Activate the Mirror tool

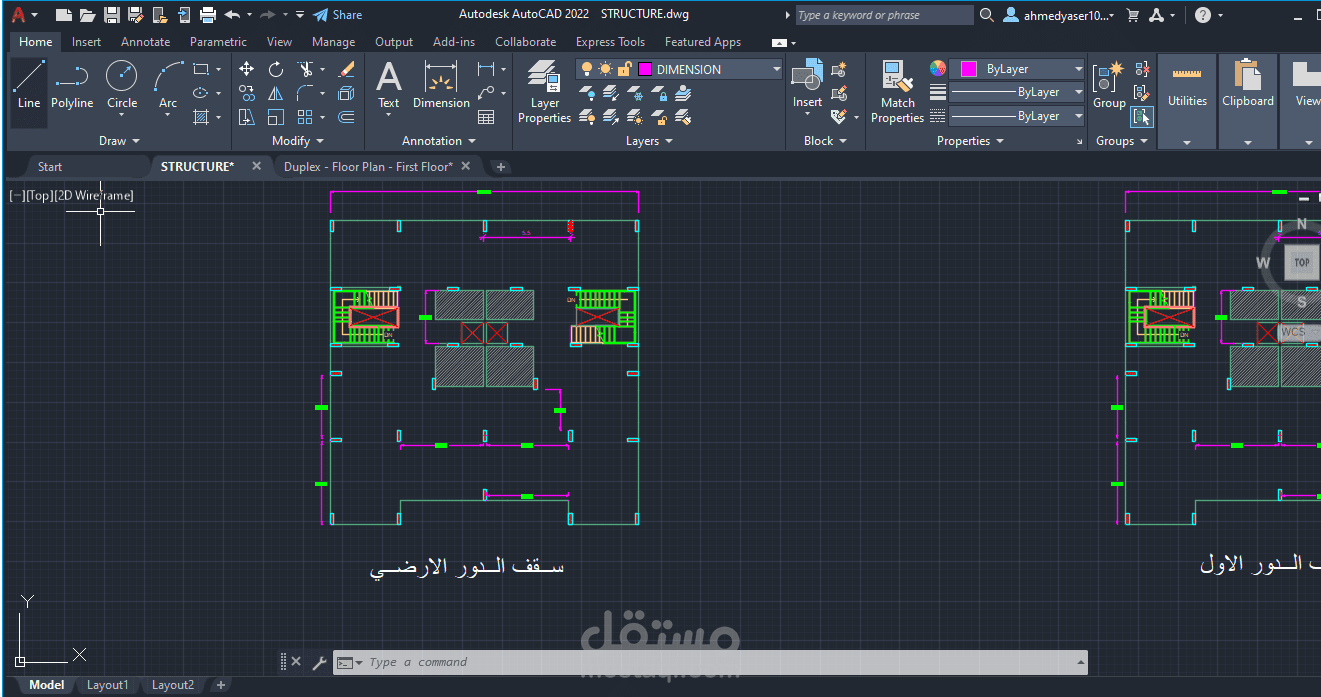(x=275, y=93)
